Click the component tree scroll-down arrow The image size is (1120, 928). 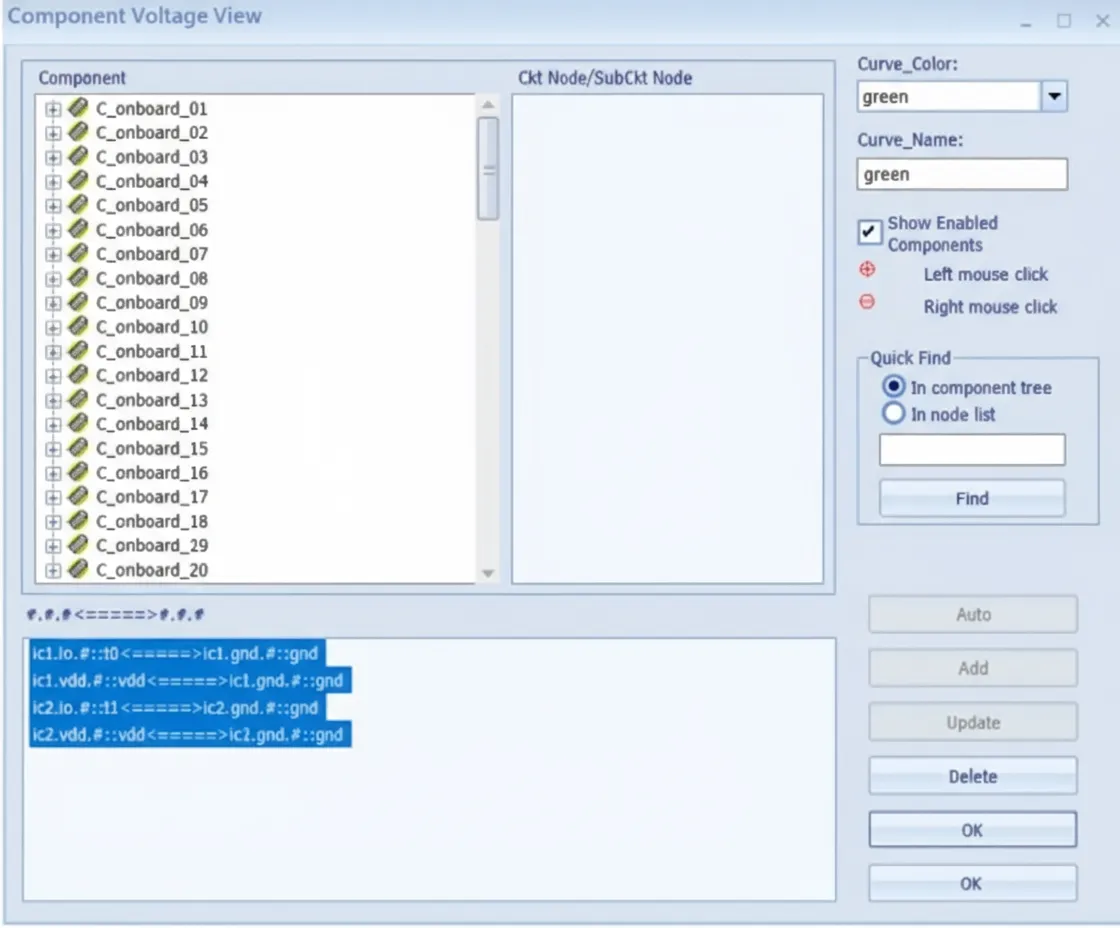pos(489,573)
